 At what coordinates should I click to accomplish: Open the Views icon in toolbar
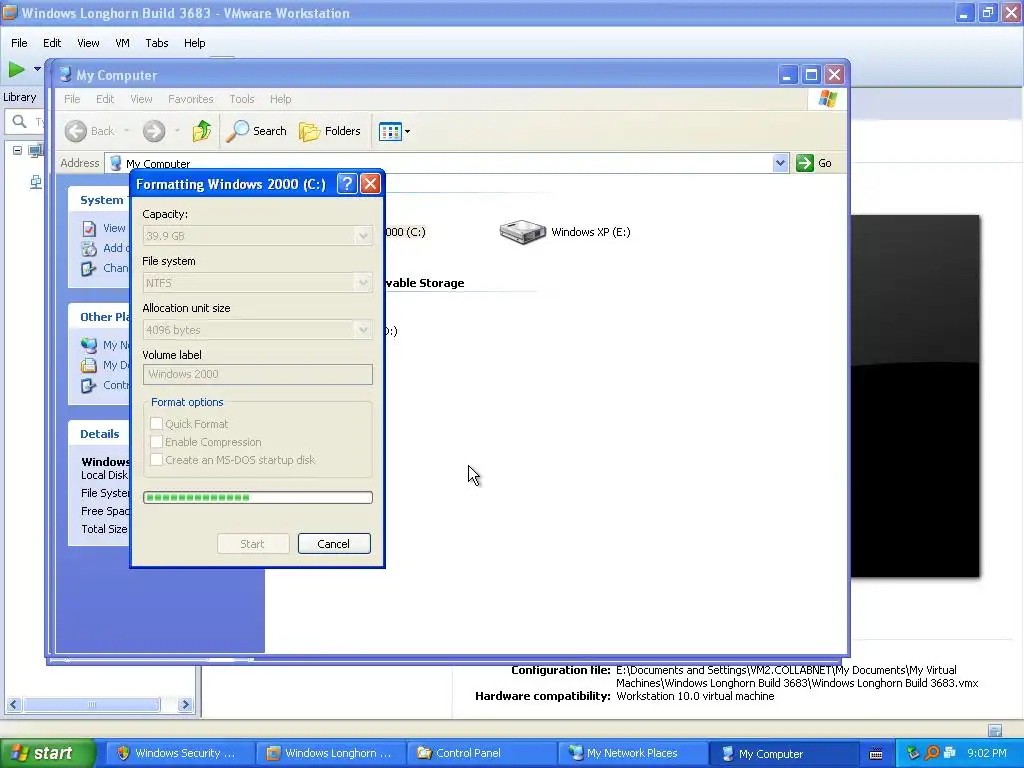point(390,131)
